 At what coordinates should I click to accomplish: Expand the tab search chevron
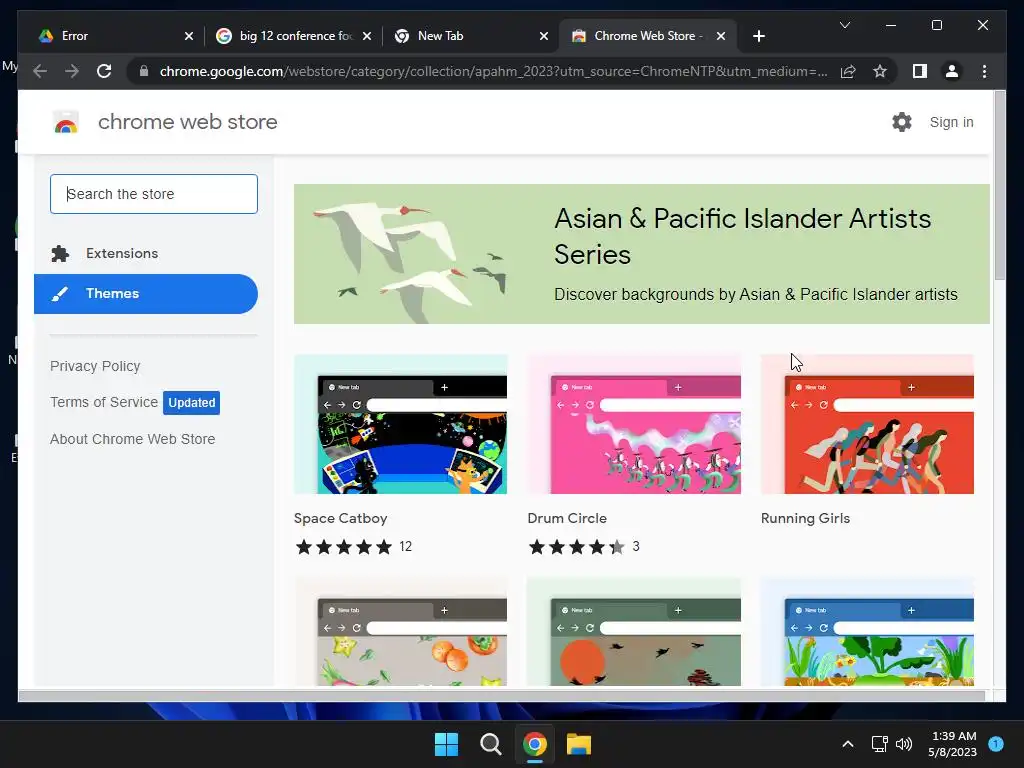[844, 25]
